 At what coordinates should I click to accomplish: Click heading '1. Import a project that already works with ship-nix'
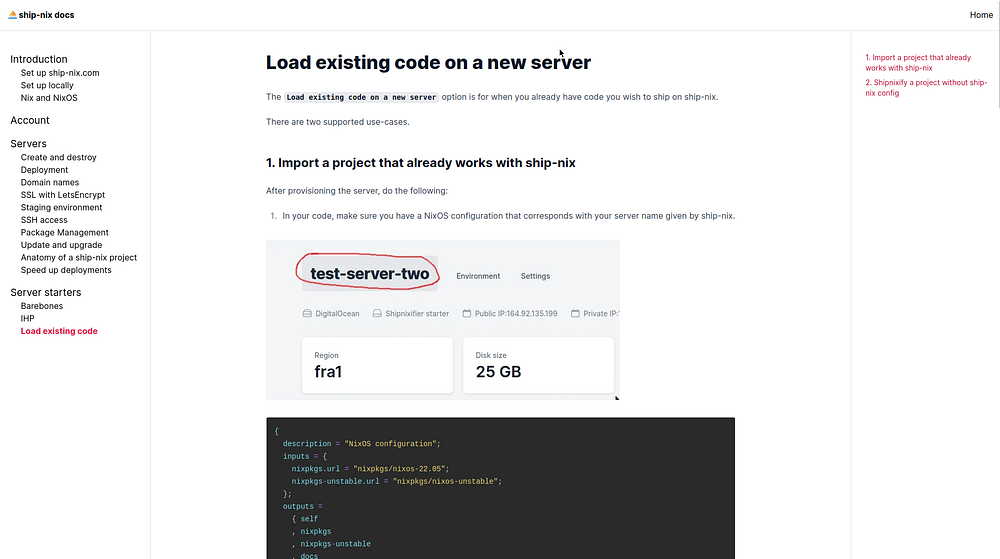(420, 163)
